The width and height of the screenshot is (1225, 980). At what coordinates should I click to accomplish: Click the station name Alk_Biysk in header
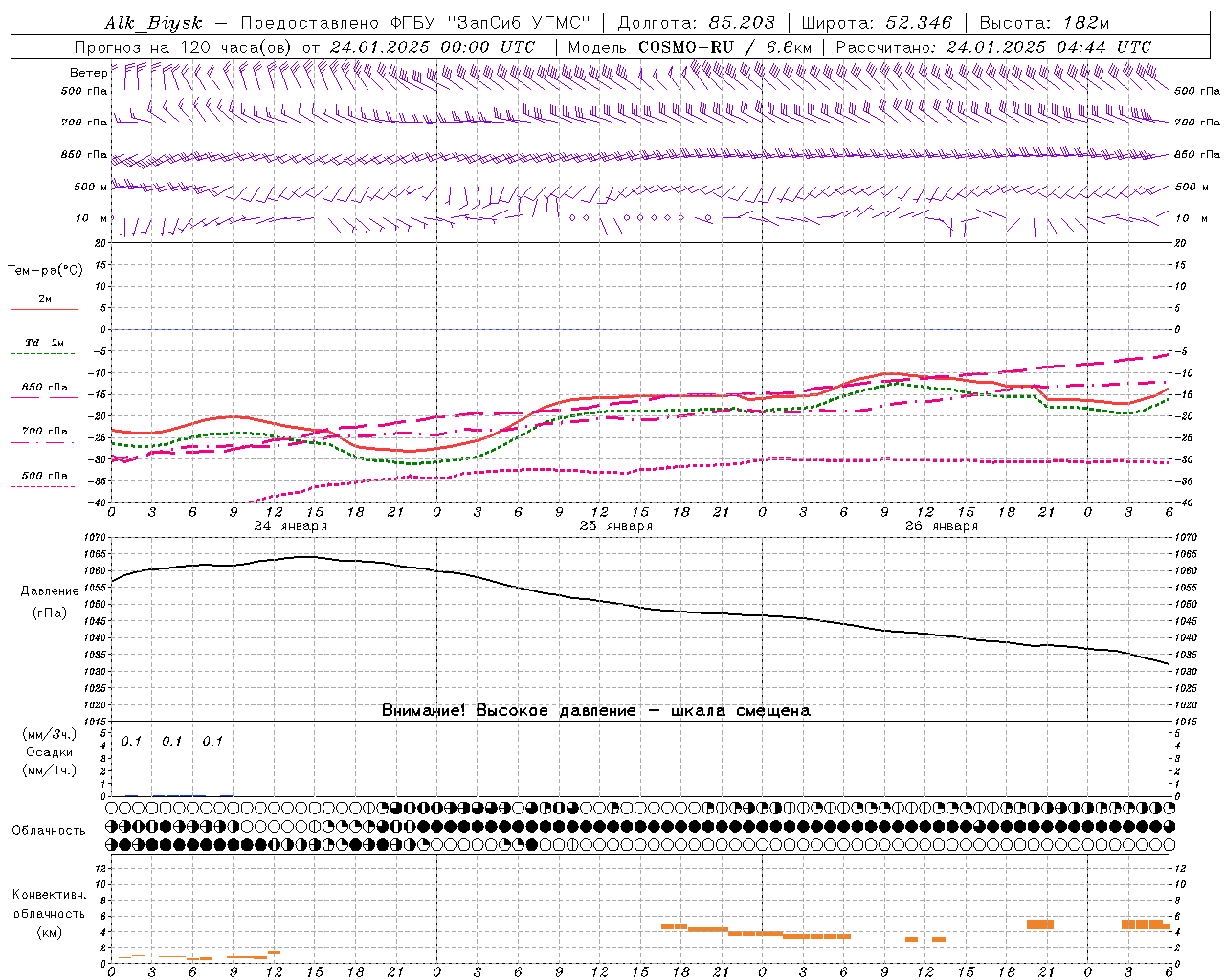pyautogui.click(x=153, y=23)
